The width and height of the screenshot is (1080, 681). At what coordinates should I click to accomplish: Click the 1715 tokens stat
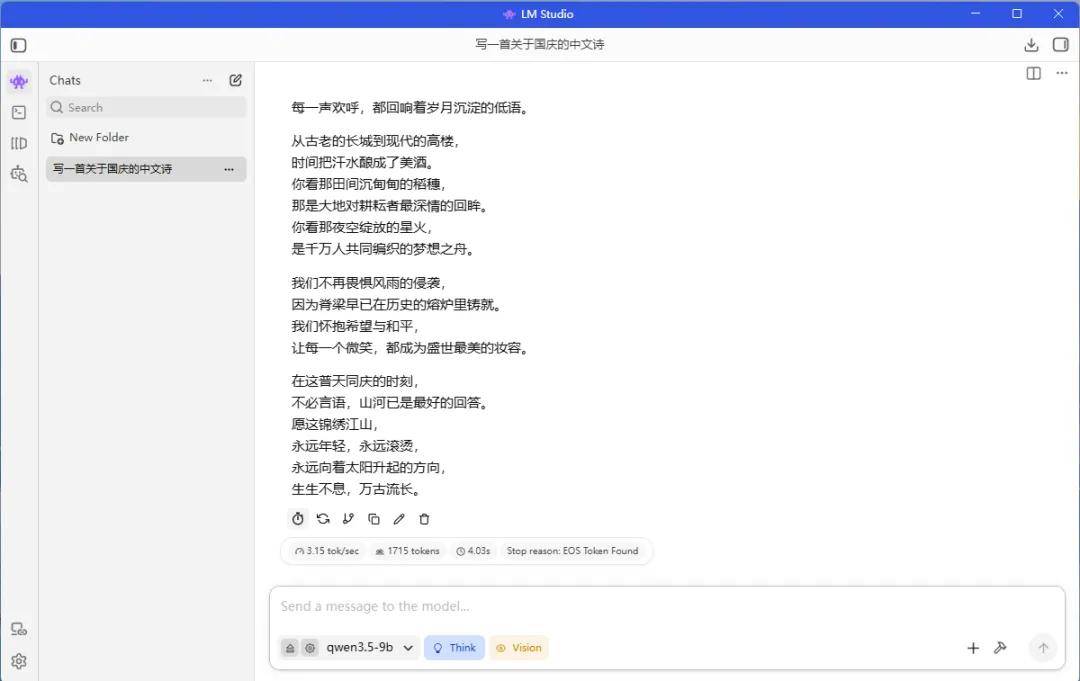pyautogui.click(x=407, y=552)
